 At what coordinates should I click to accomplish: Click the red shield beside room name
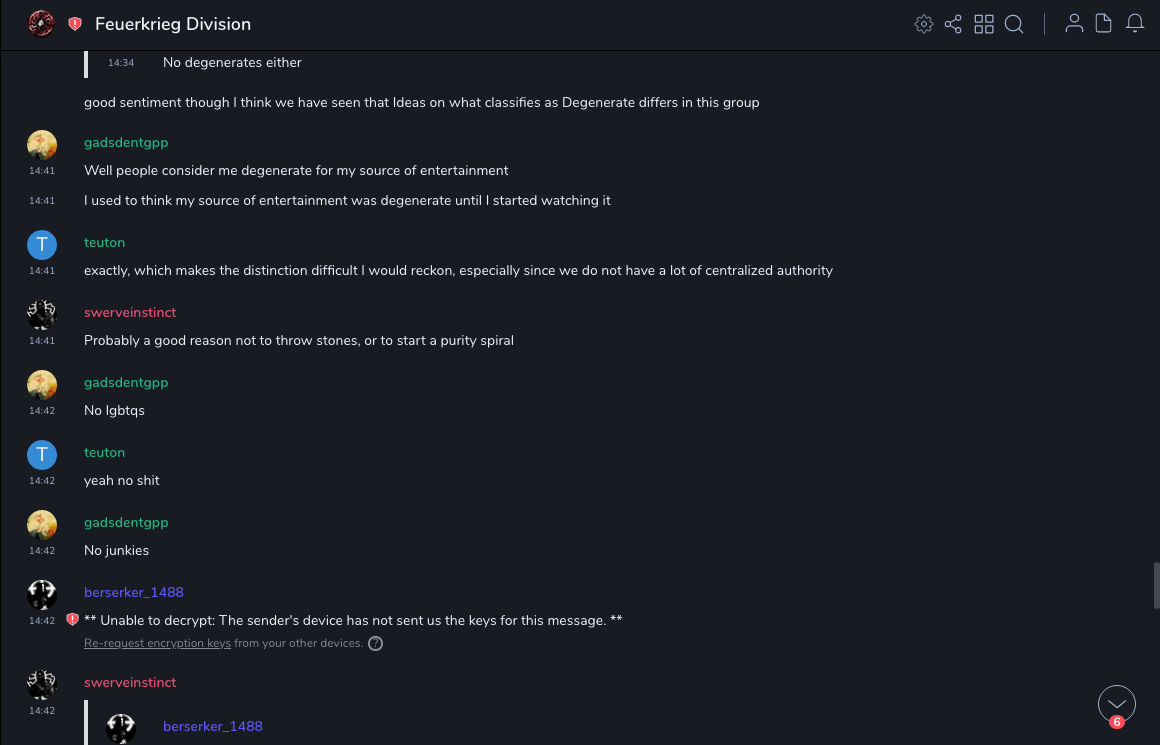[x=75, y=24]
